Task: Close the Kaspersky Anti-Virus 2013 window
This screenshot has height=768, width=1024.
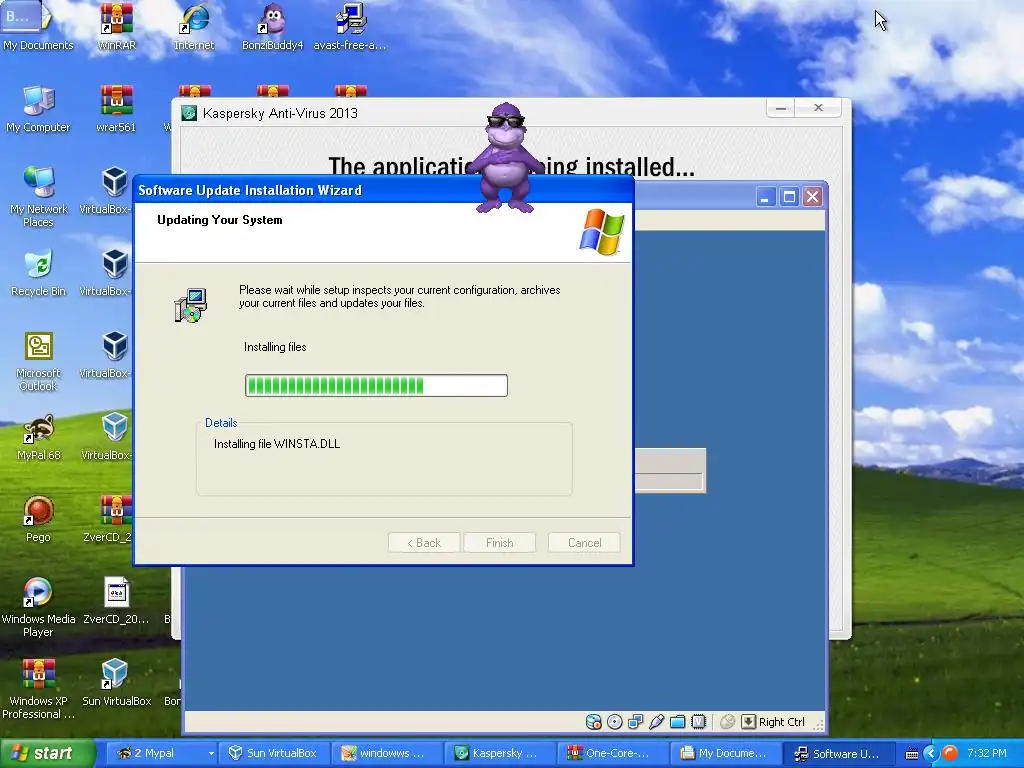Action: [818, 108]
